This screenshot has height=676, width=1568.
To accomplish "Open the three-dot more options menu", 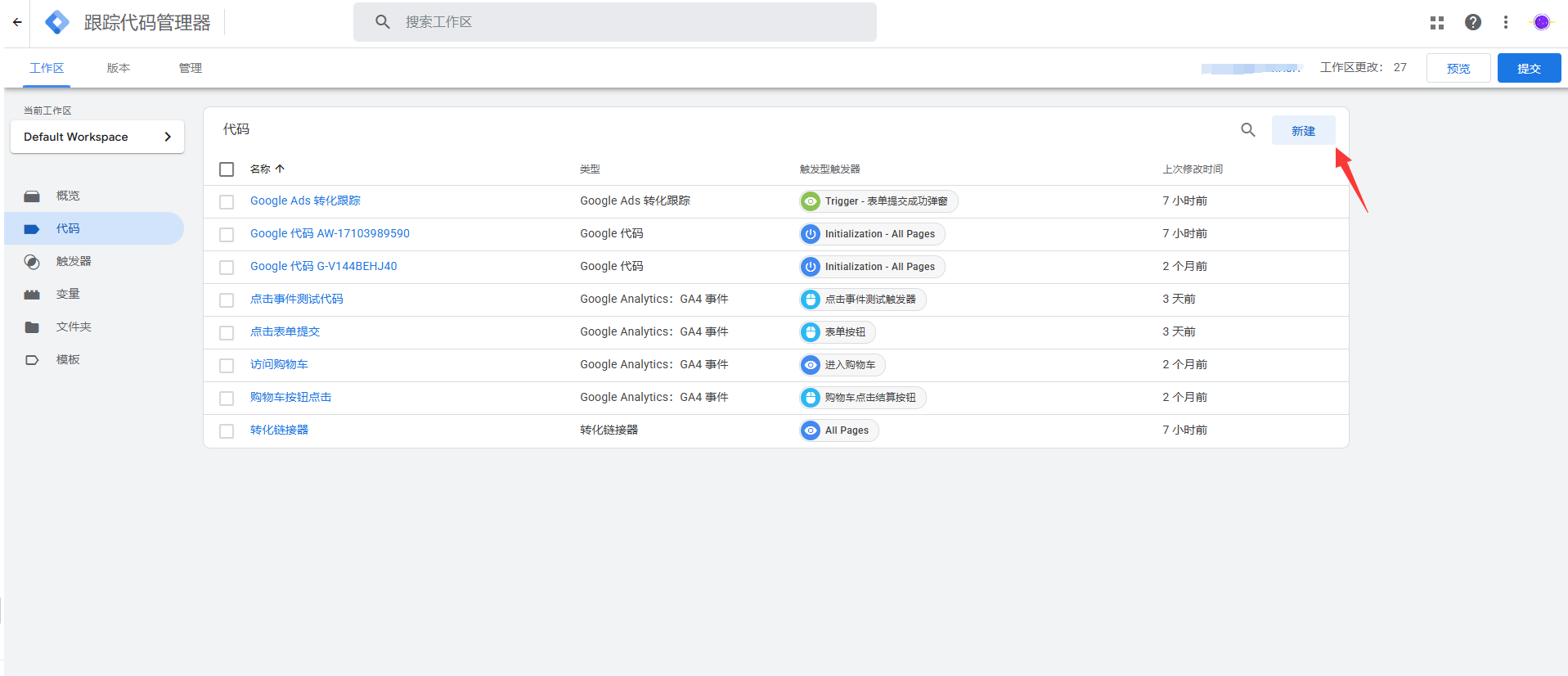I will click(x=1505, y=23).
